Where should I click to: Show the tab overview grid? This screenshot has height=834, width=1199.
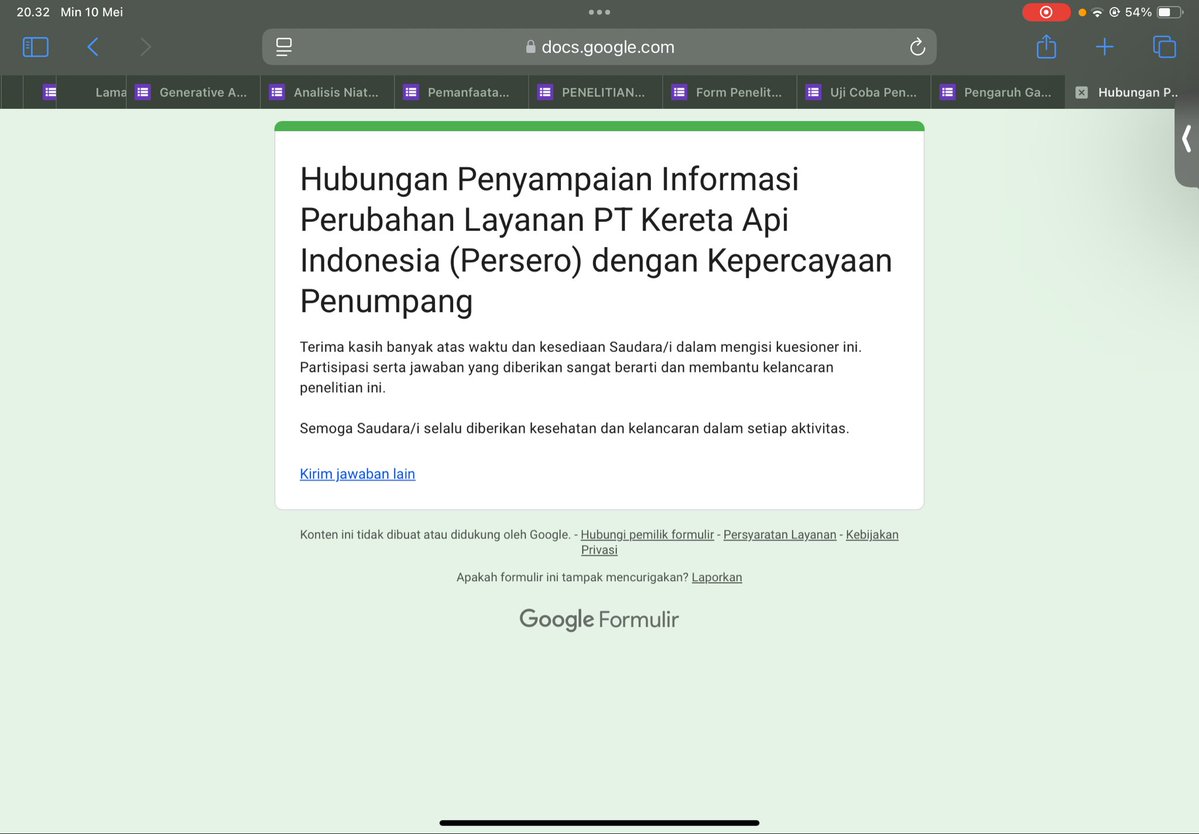(x=1164, y=47)
